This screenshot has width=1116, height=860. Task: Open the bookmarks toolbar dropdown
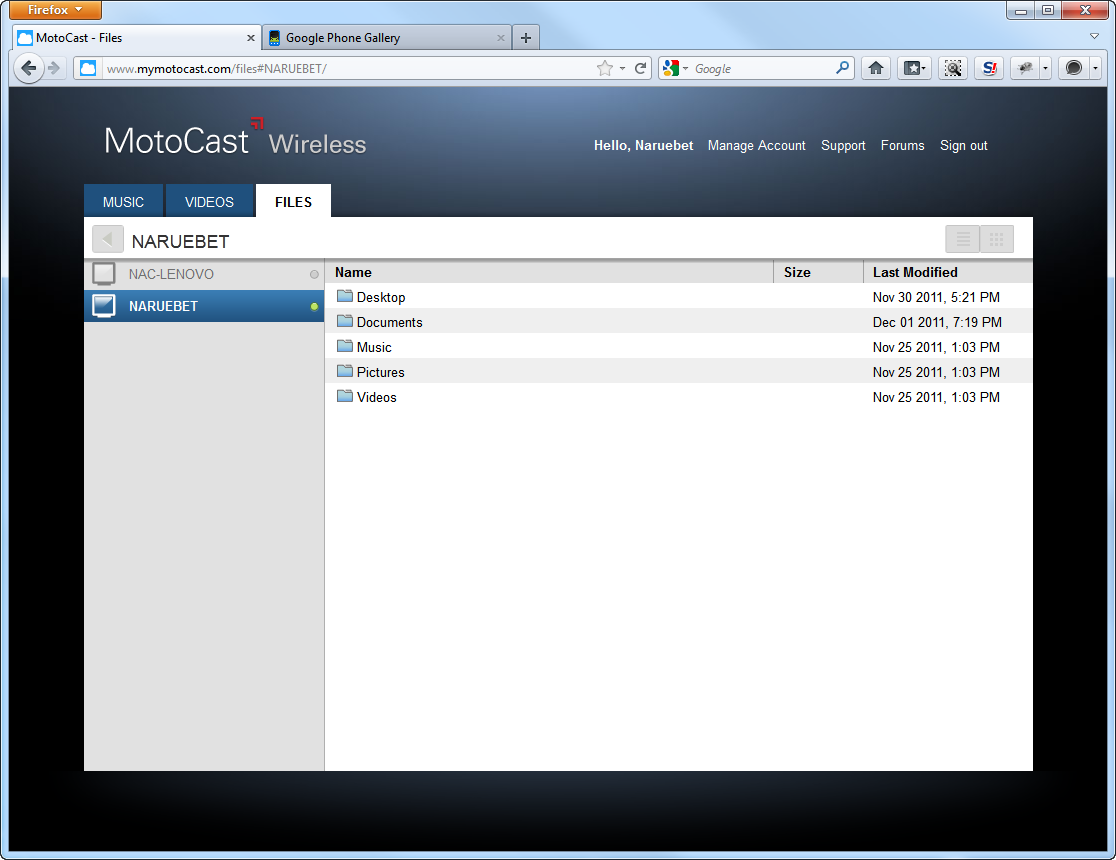coord(914,68)
